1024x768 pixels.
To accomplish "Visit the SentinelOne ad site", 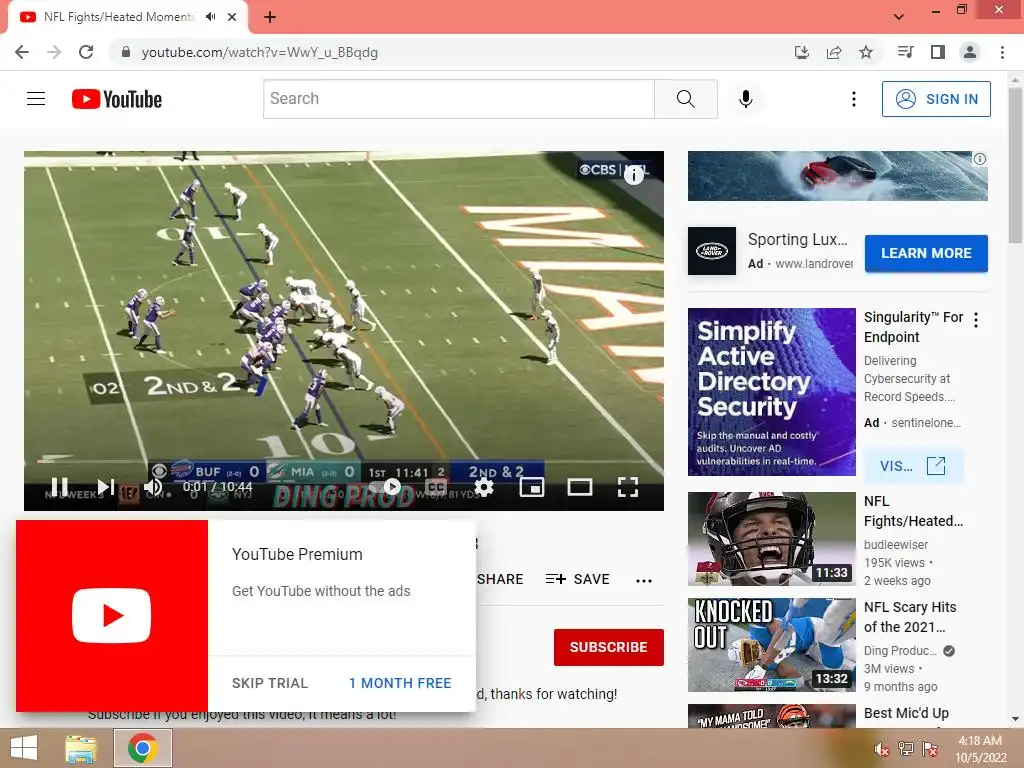I will 914,466.
